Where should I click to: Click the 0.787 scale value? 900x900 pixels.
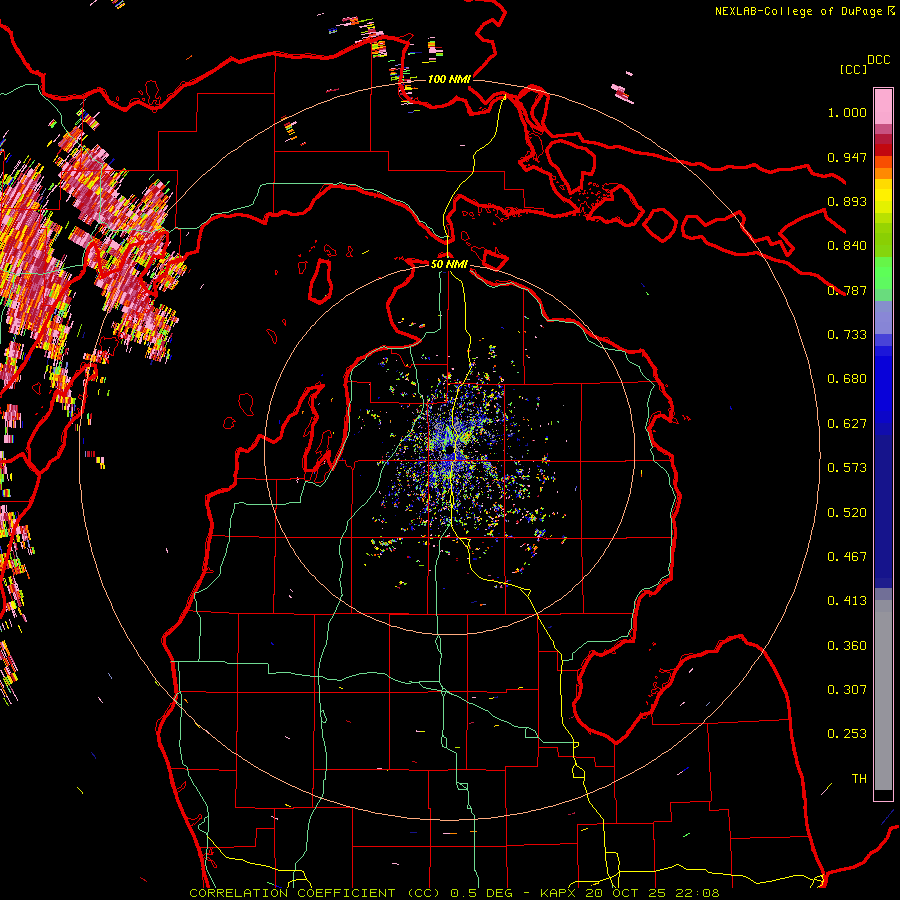pos(847,290)
